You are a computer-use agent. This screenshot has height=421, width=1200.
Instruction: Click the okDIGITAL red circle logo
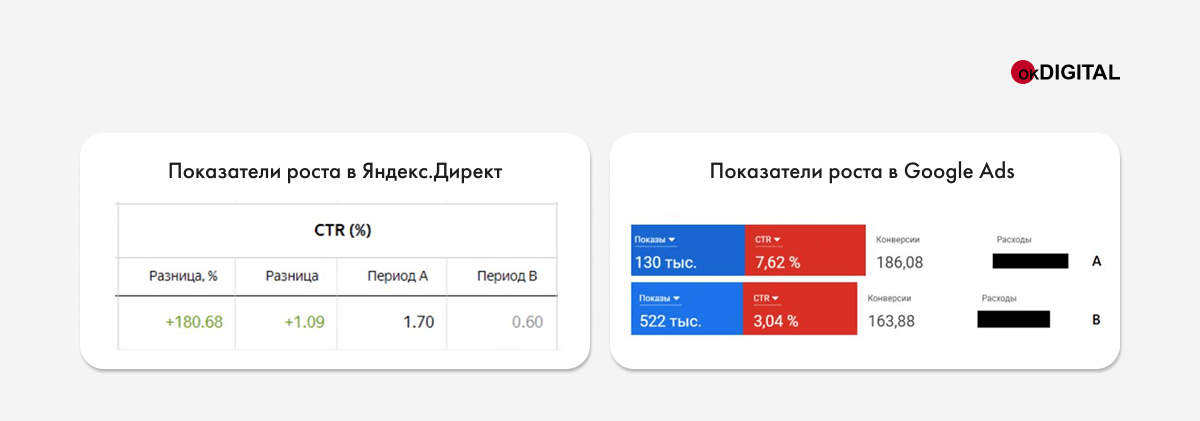point(1023,73)
